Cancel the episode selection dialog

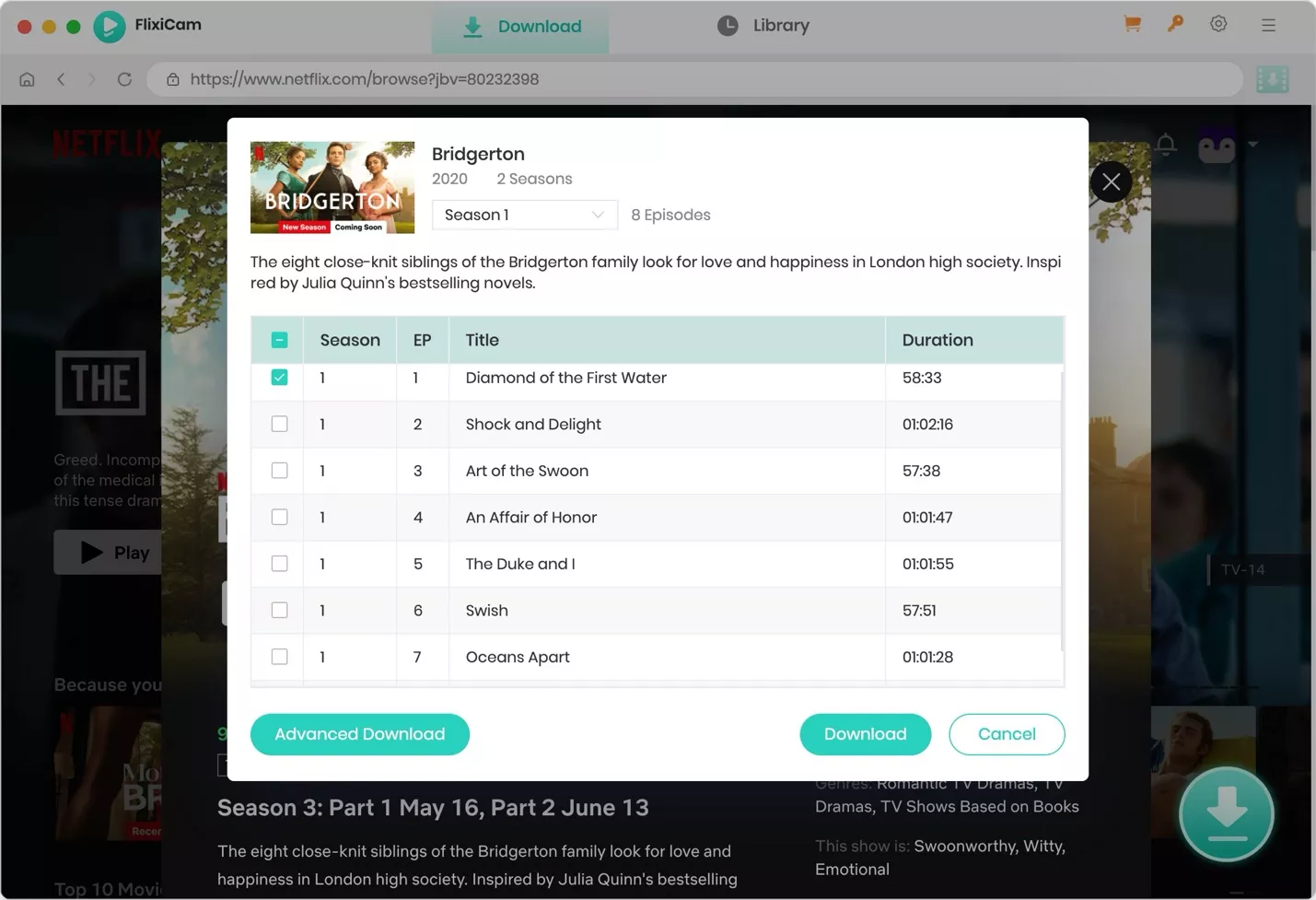[1006, 734]
